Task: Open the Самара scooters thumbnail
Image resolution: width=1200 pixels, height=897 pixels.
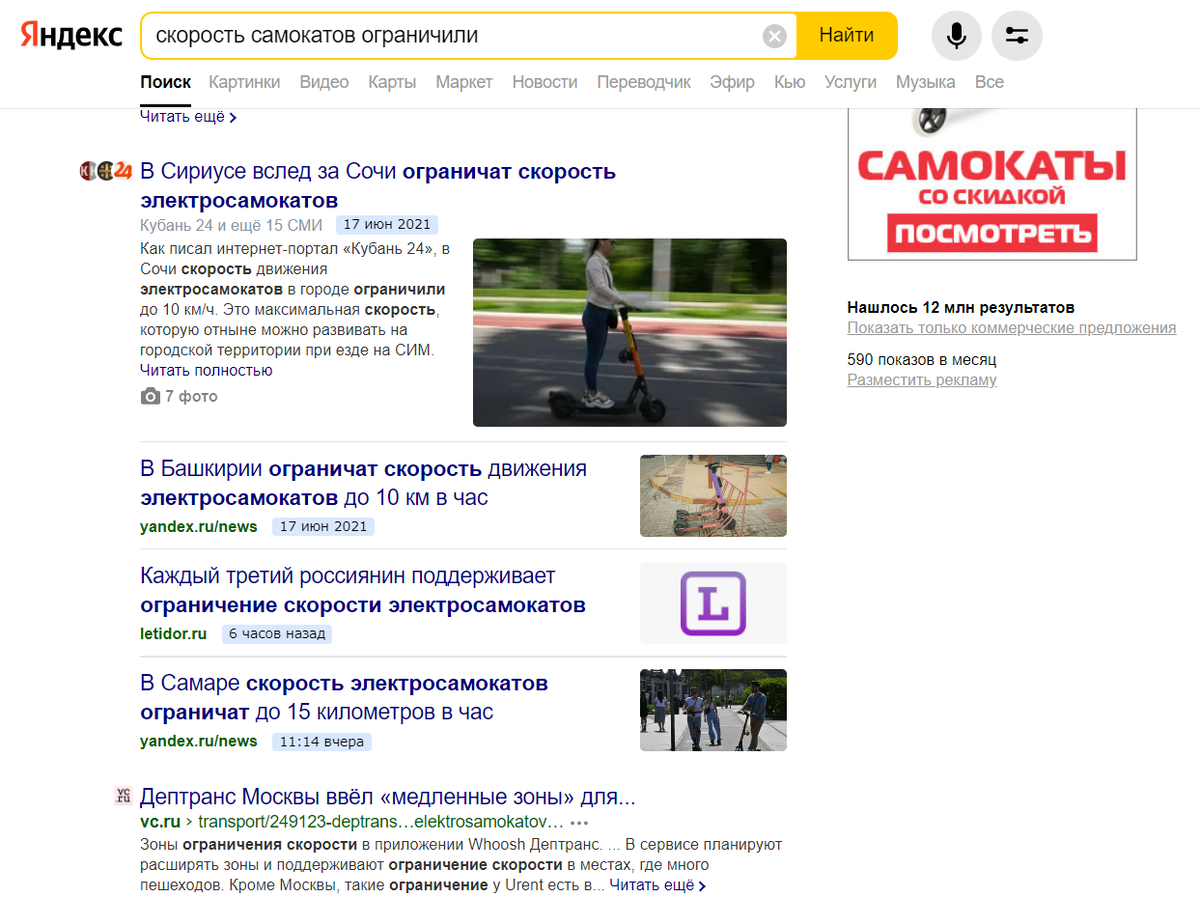Action: click(x=713, y=710)
